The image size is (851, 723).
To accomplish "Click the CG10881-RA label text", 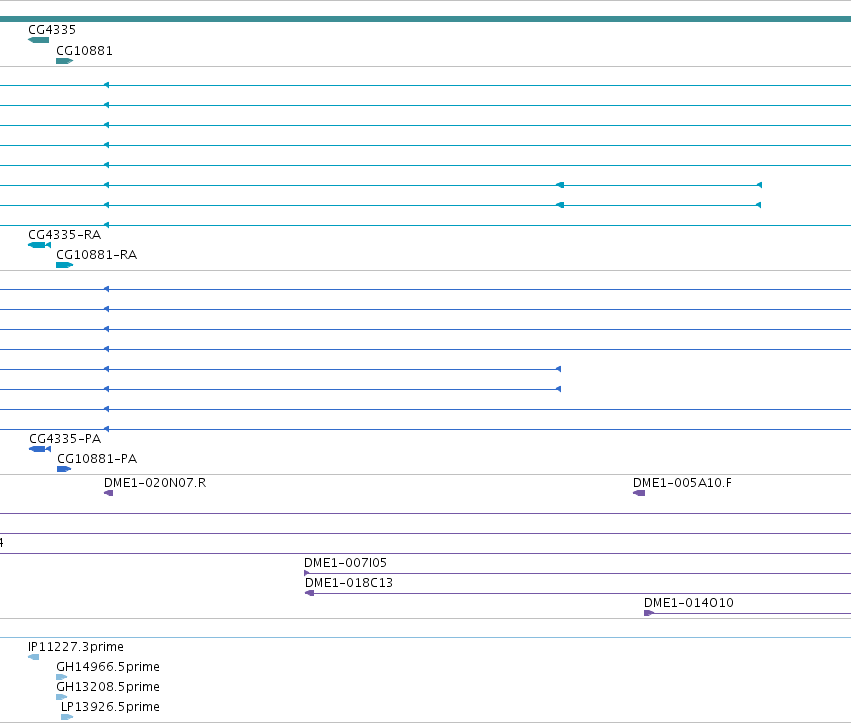I will tap(97, 255).
